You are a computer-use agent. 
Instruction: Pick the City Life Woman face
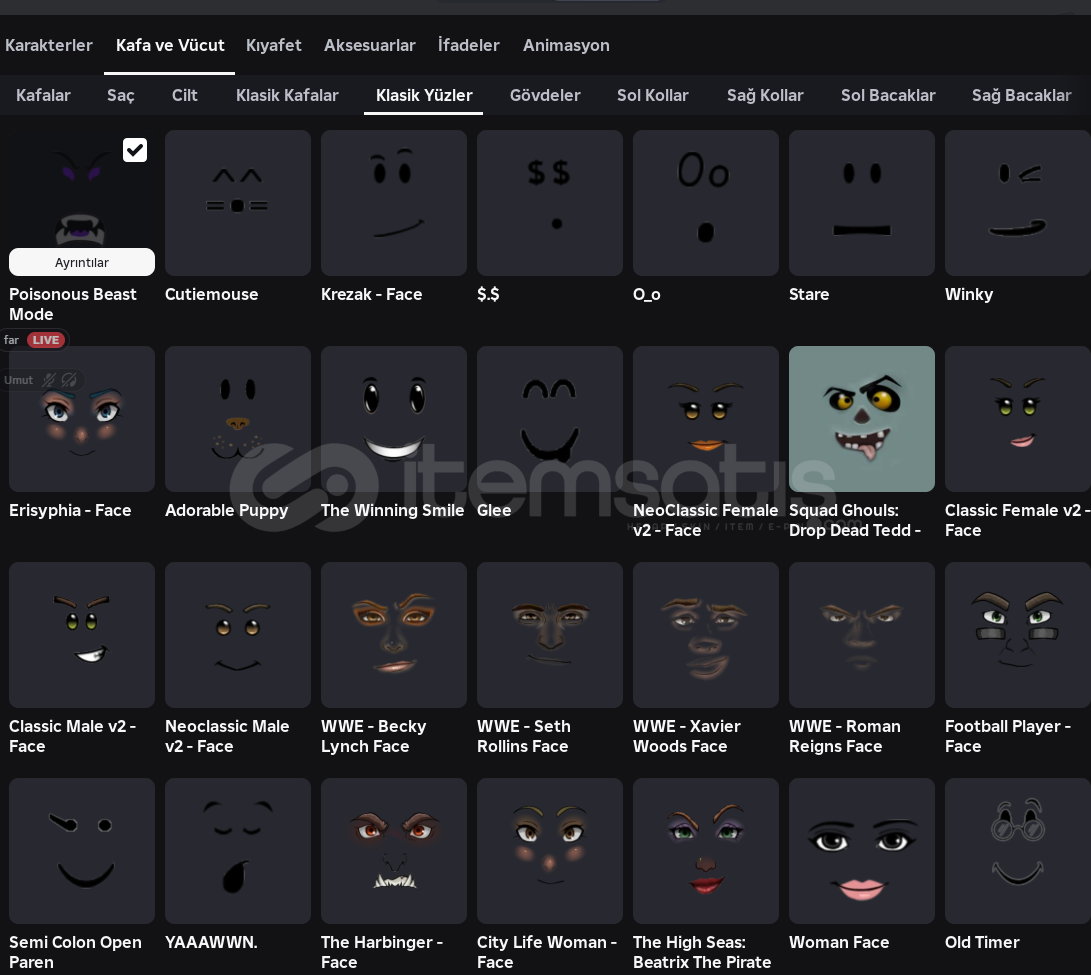click(x=549, y=850)
